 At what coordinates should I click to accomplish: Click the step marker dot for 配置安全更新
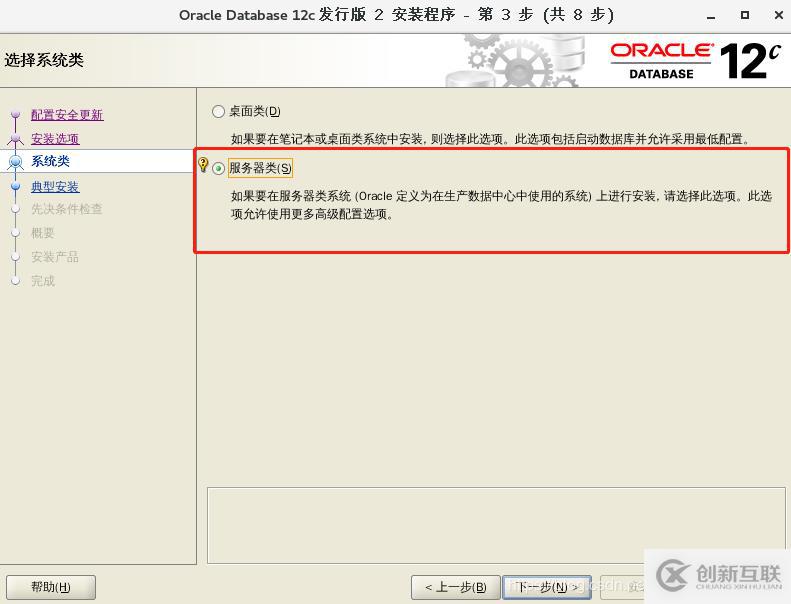pos(15,116)
